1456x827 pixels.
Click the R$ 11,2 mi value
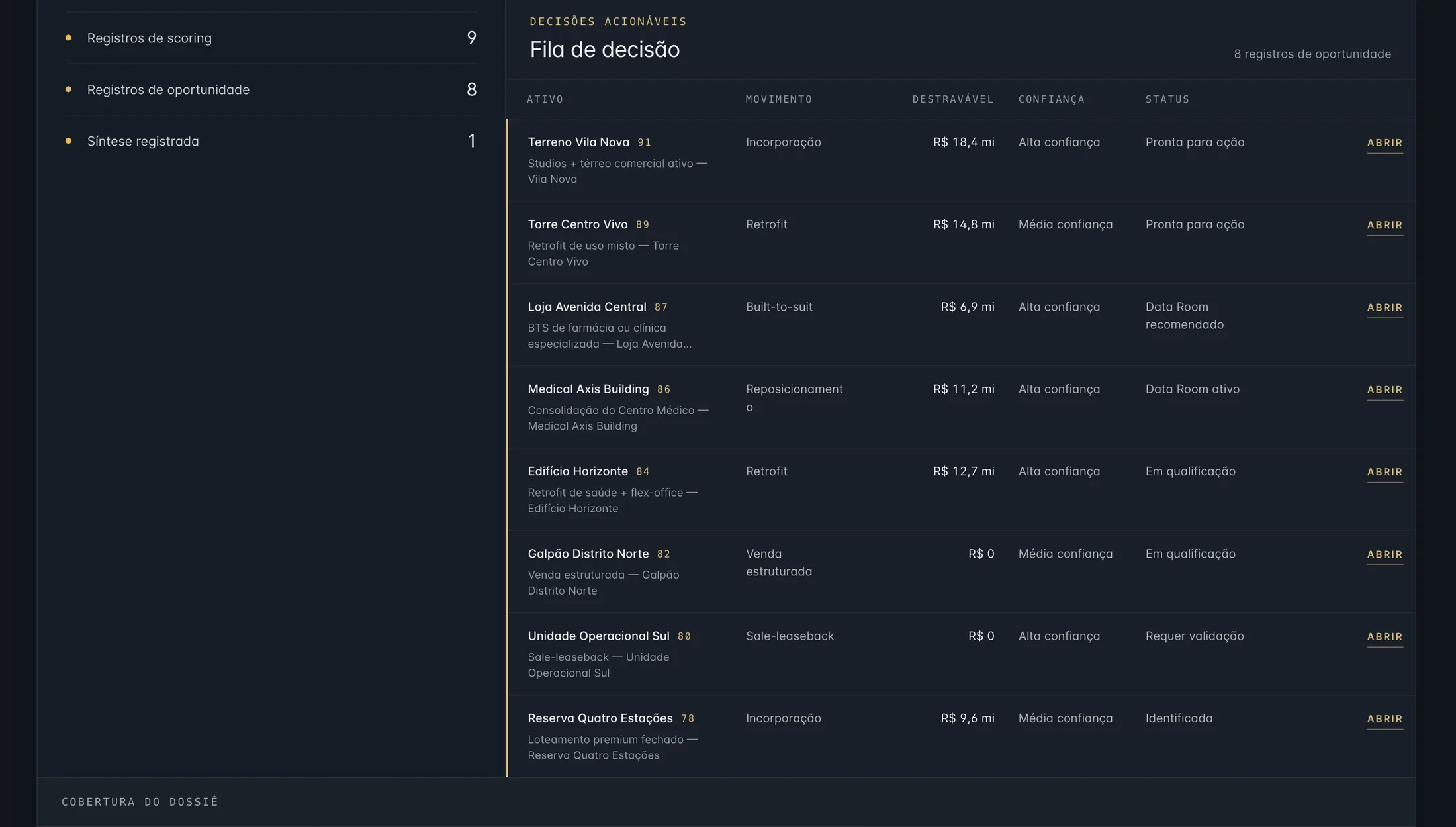click(964, 389)
